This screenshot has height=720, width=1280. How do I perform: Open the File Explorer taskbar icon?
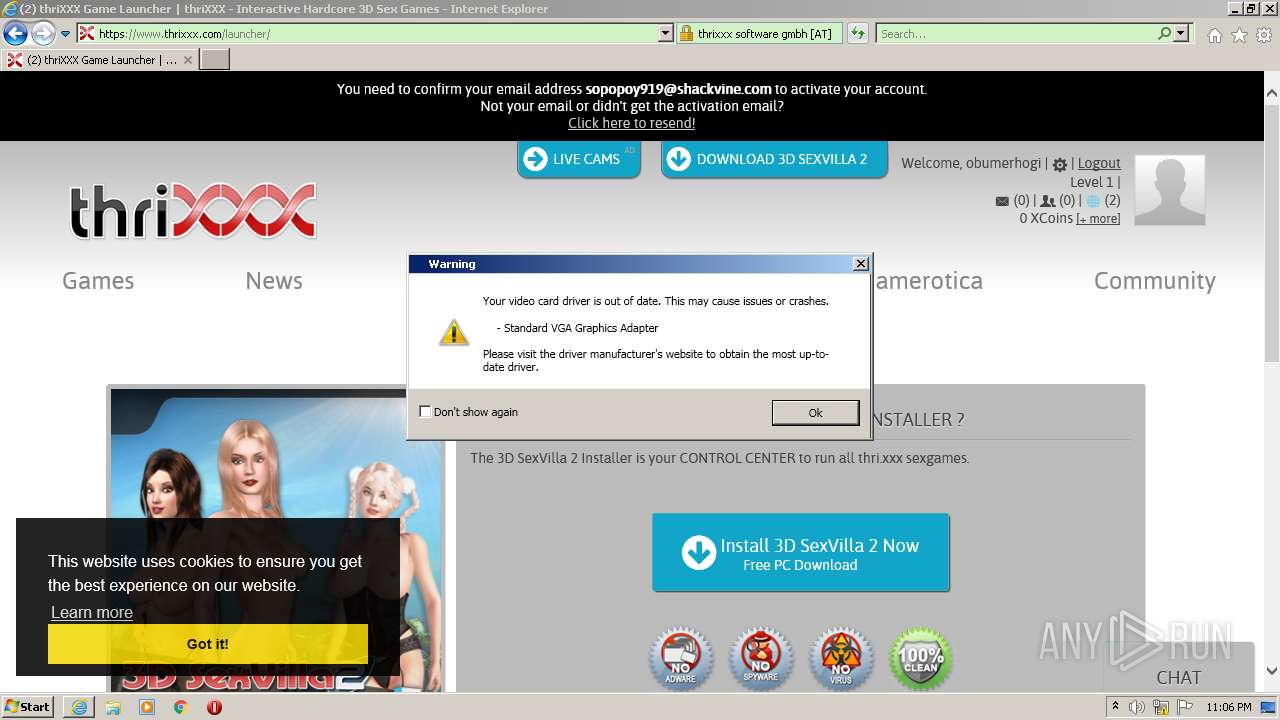[x=113, y=707]
